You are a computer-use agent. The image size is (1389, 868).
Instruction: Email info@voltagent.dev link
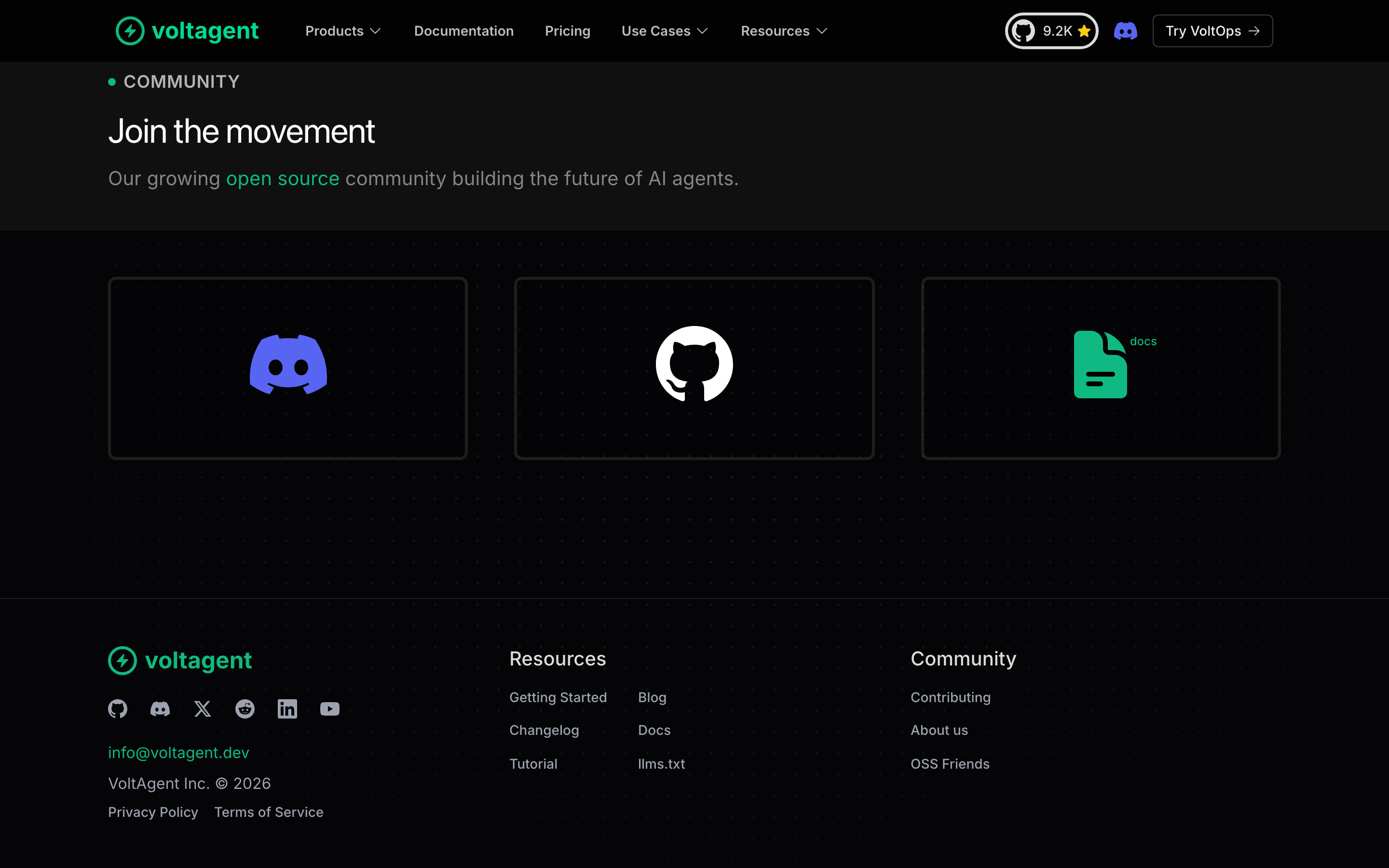coord(178,753)
